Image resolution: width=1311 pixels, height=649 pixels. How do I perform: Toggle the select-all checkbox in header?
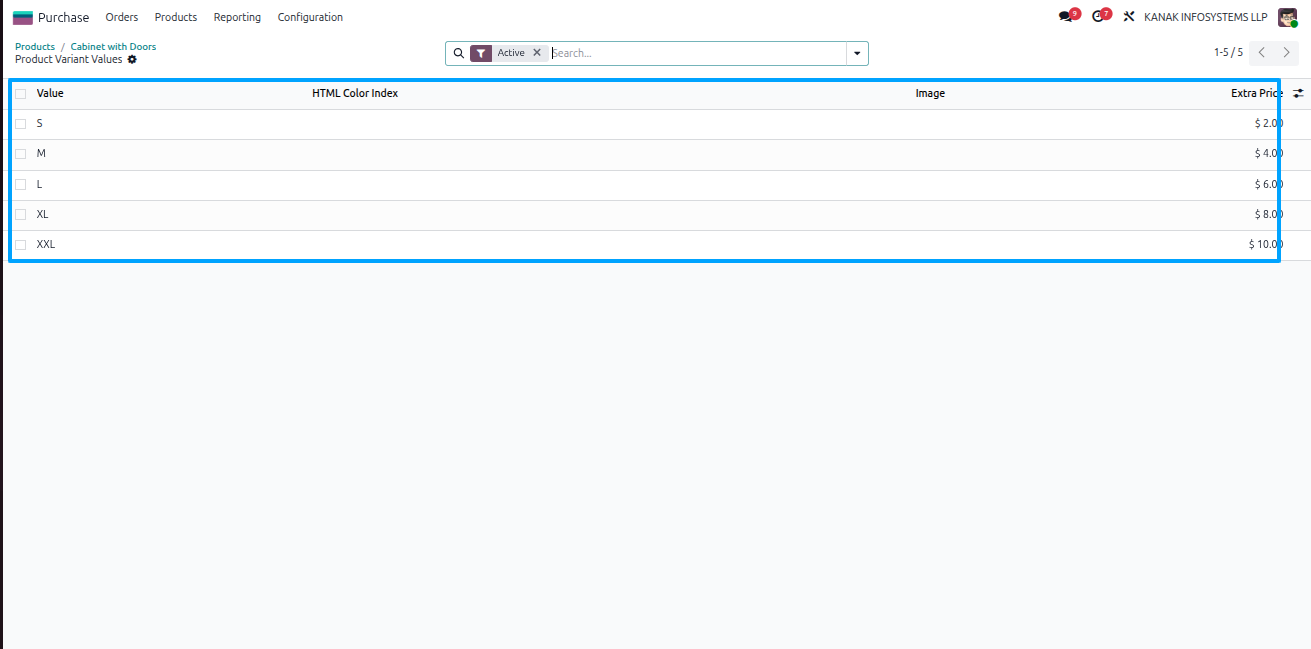coord(20,94)
